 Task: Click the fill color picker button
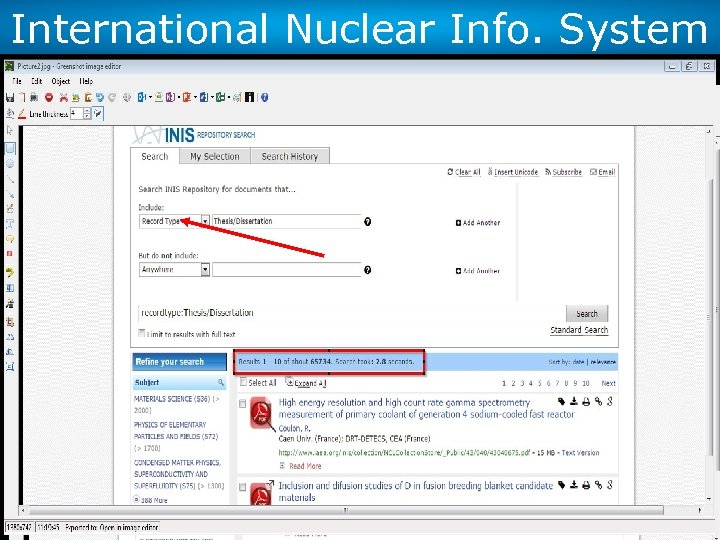pos(10,114)
